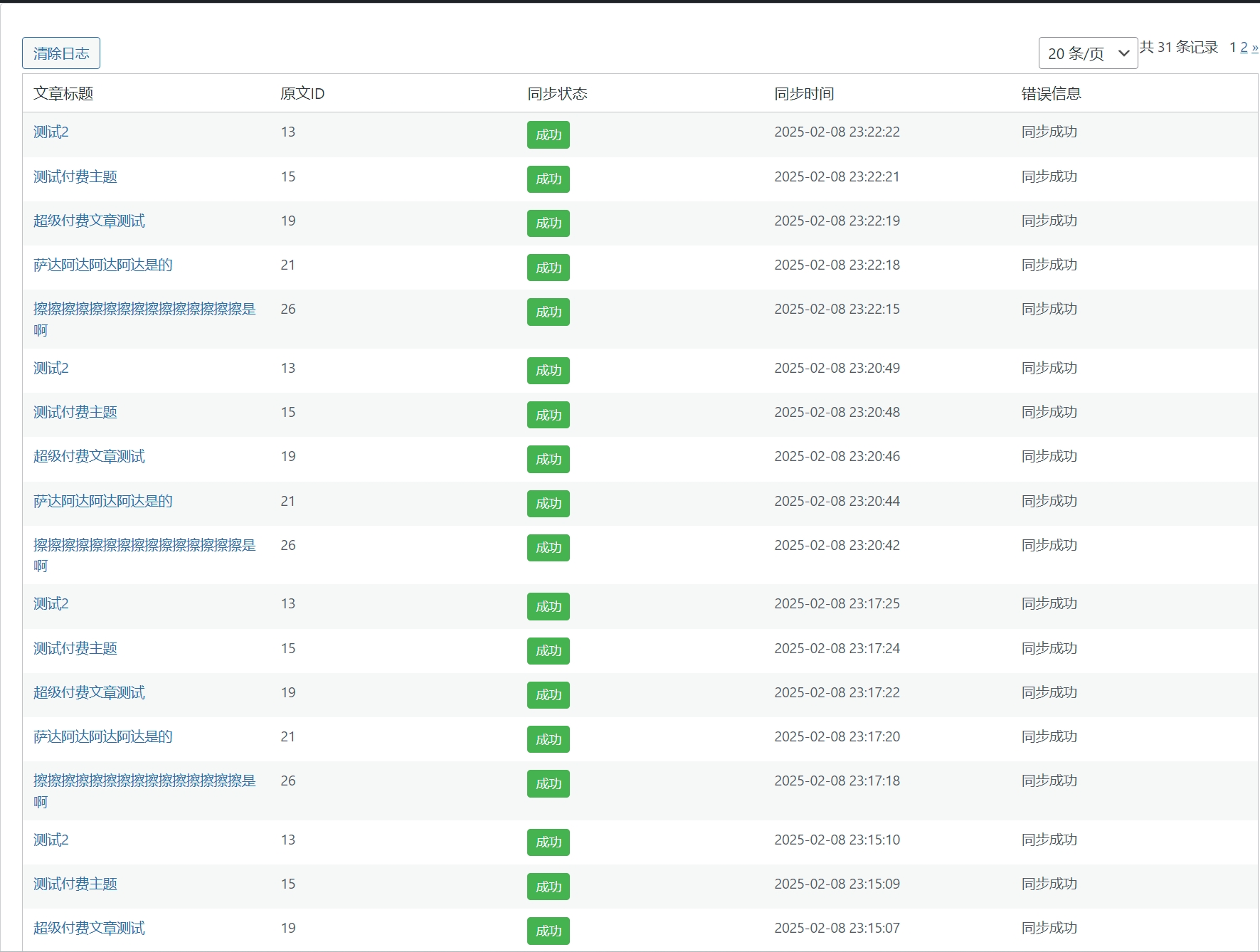Go to page 2 in pagination
This screenshot has width=1260, height=952.
(1244, 48)
